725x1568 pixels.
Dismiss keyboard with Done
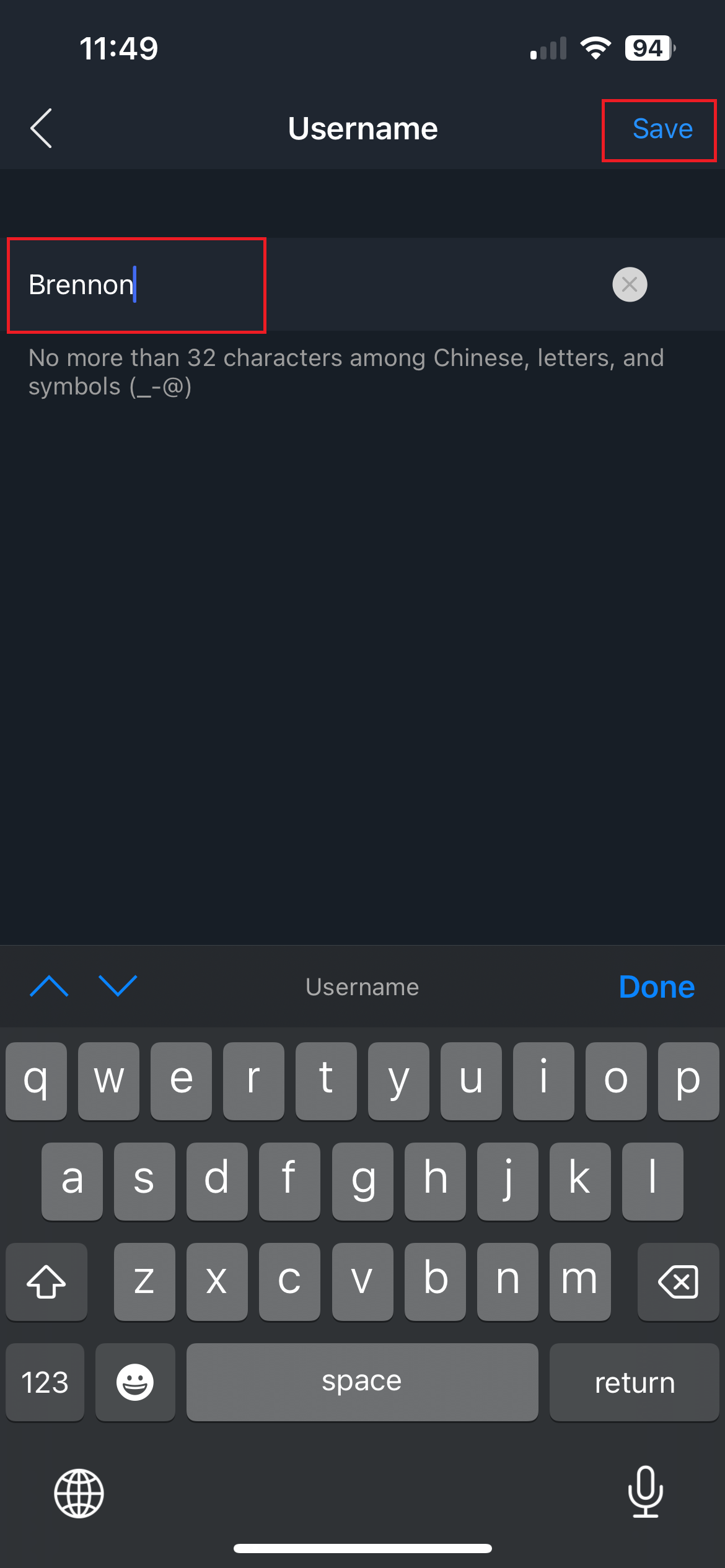click(x=657, y=987)
